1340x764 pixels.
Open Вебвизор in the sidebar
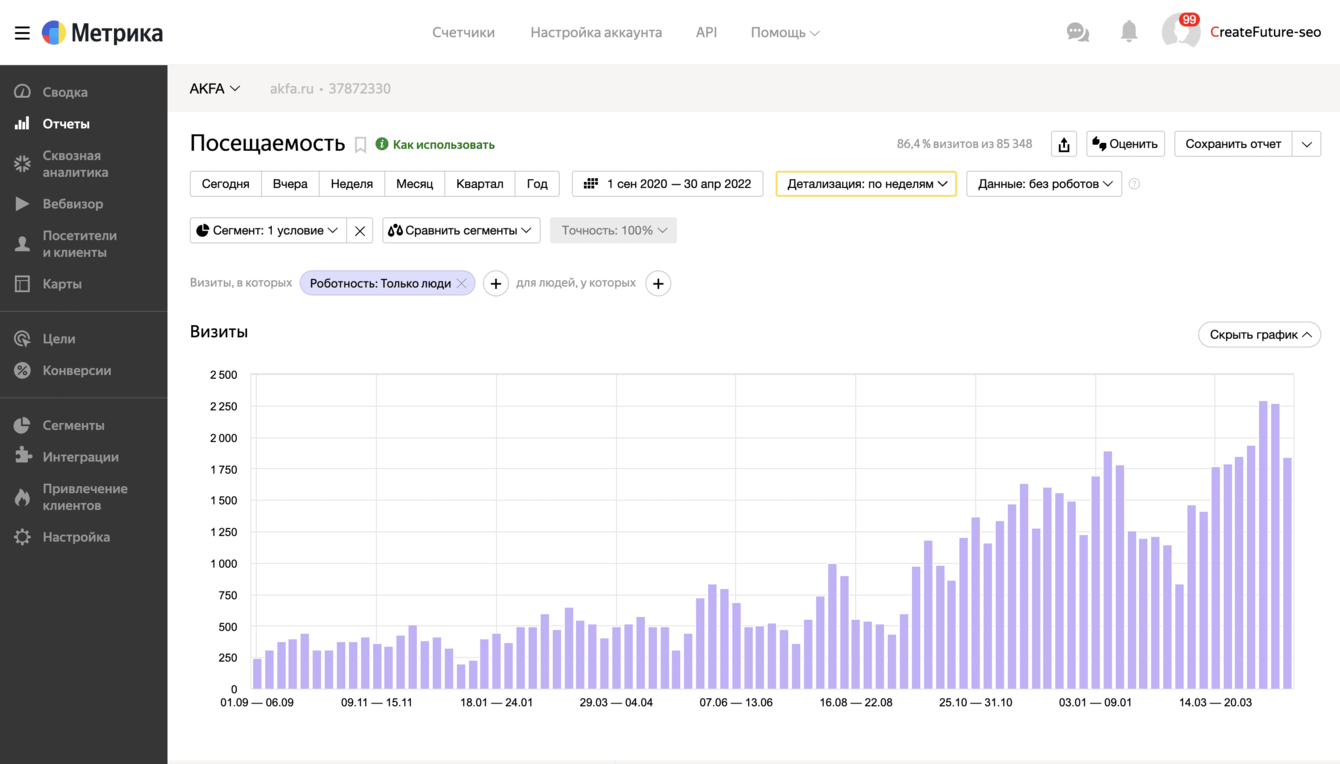pyautogui.click(x=72, y=204)
